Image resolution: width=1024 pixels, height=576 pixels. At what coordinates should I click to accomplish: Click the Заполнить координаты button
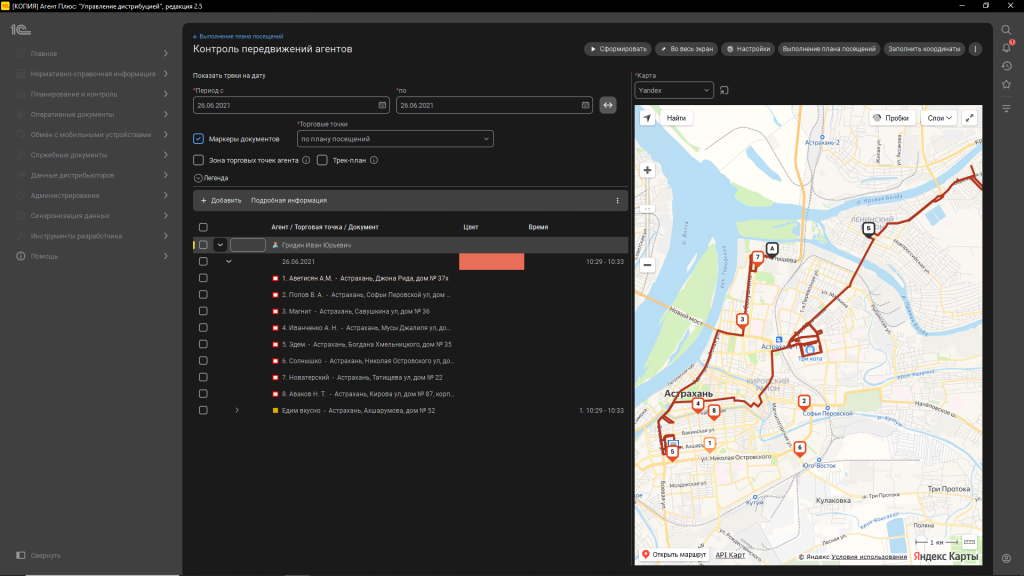coord(924,48)
